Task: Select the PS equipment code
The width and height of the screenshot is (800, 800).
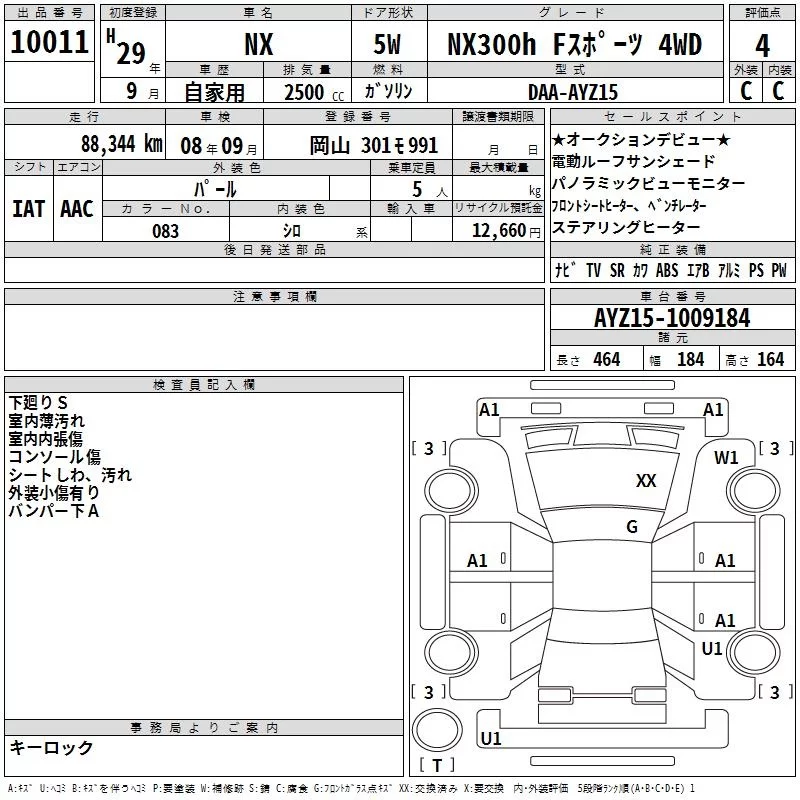Action: point(756,270)
